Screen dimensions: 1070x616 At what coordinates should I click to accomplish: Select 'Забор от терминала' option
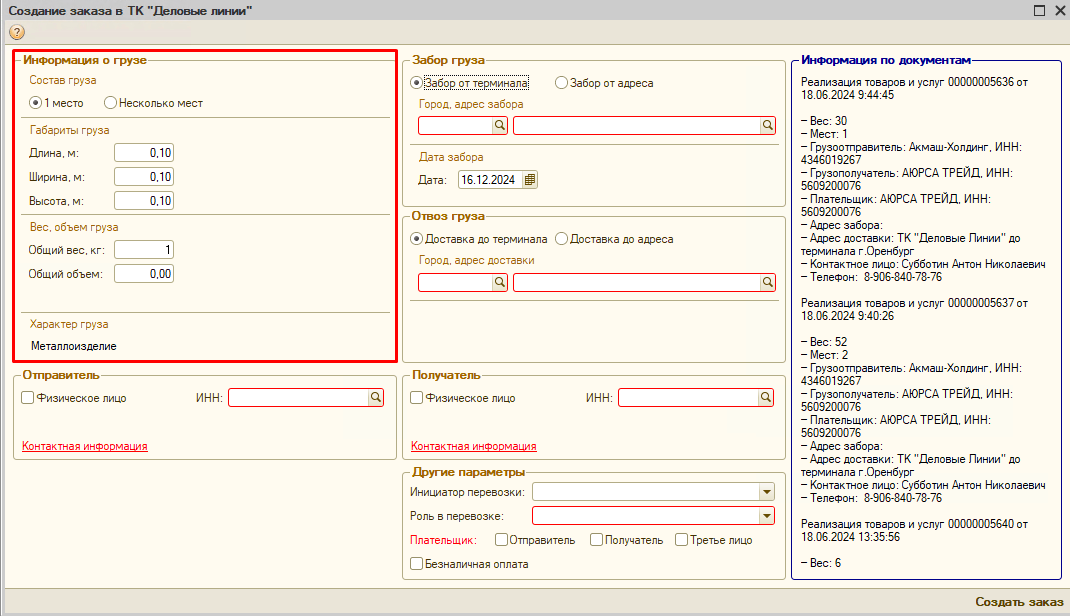(416, 83)
